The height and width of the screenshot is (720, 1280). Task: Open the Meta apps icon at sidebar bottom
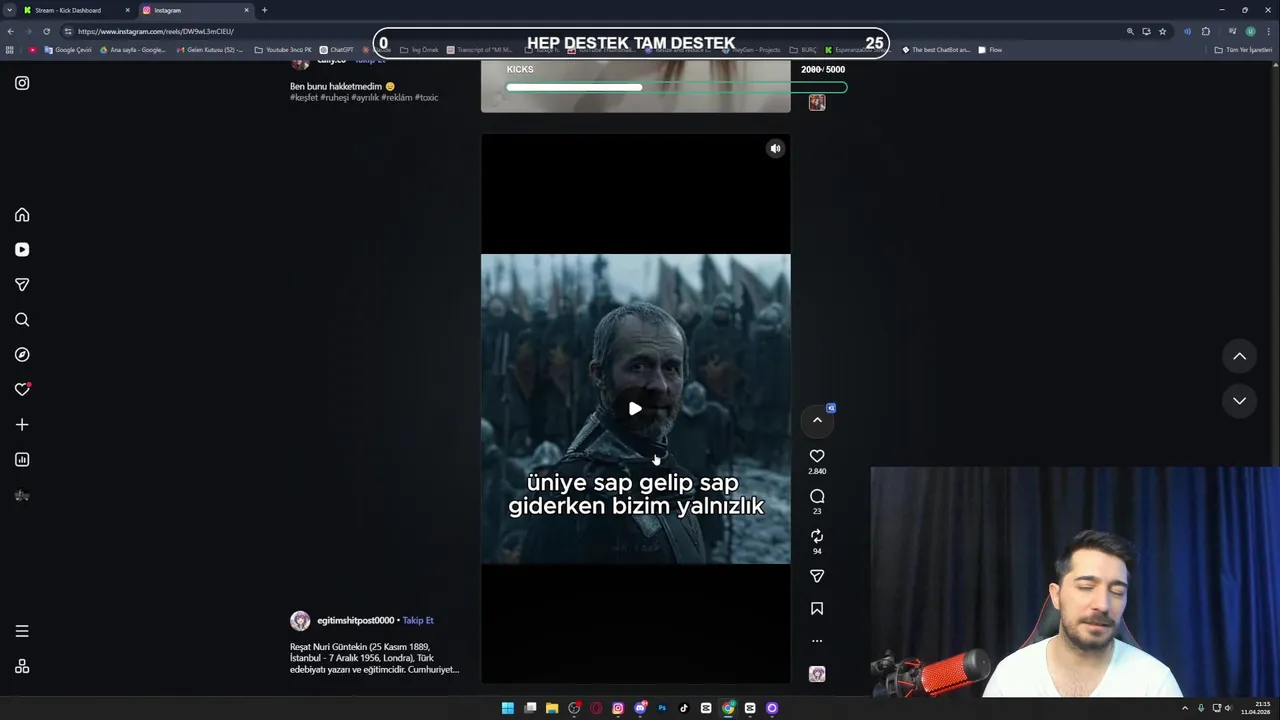[22, 667]
